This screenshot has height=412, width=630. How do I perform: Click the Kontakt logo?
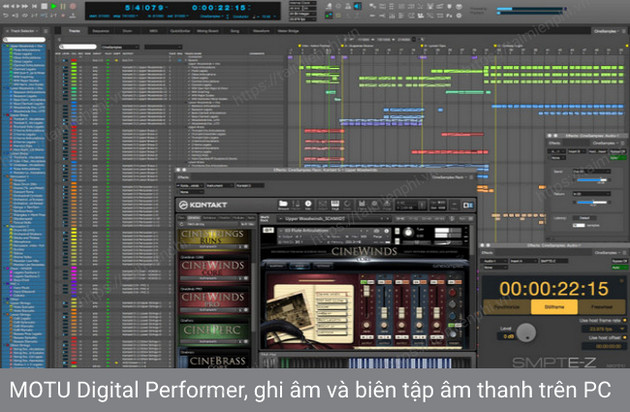[203, 205]
